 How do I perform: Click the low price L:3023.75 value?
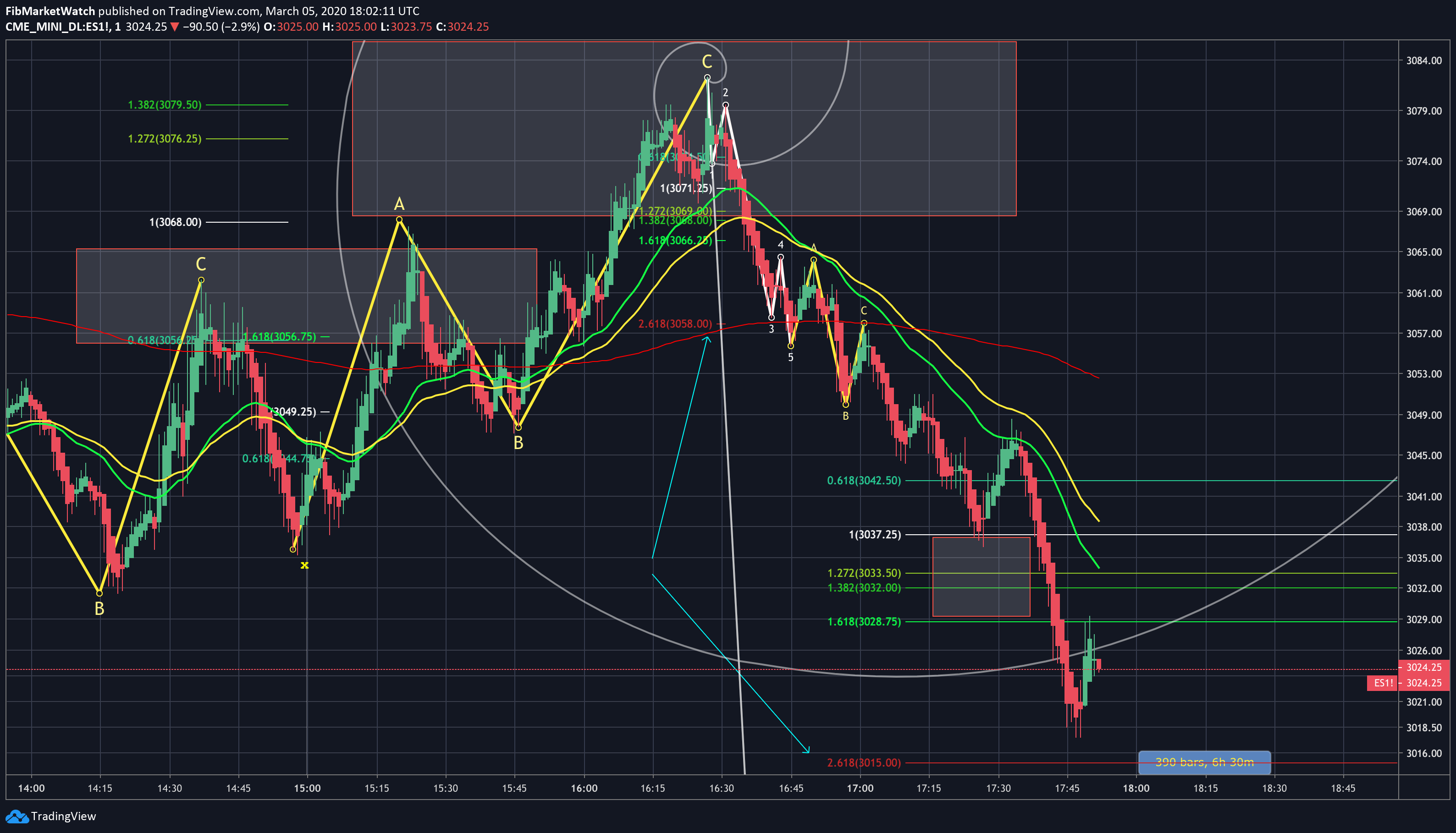pyautogui.click(x=406, y=27)
